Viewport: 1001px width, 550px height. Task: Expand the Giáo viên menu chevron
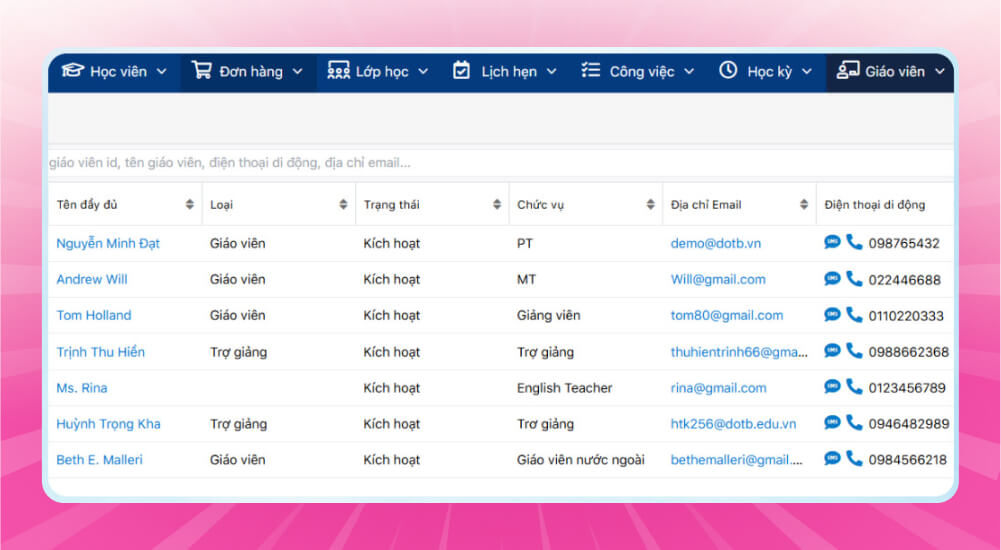click(x=940, y=71)
